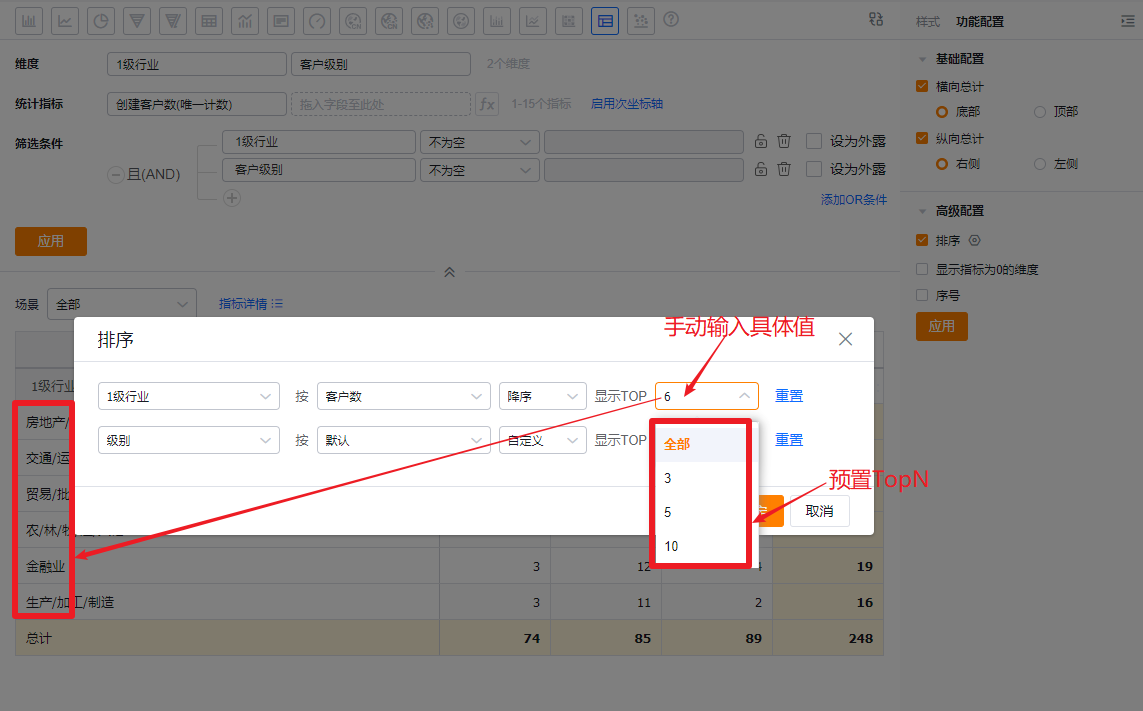
Task: Open the help question mark icon
Action: pos(671,20)
